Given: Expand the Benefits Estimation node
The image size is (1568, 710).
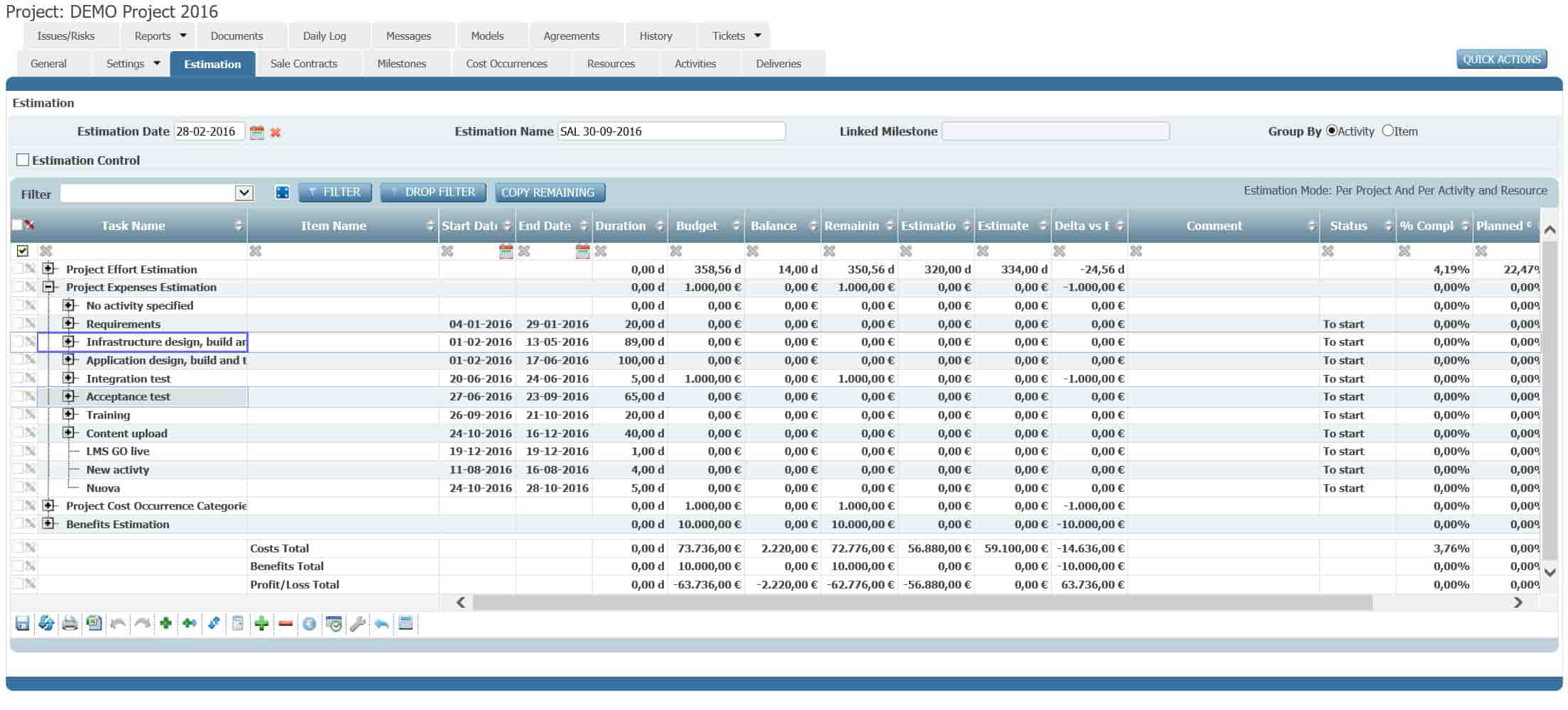Looking at the screenshot, I should (x=48, y=523).
